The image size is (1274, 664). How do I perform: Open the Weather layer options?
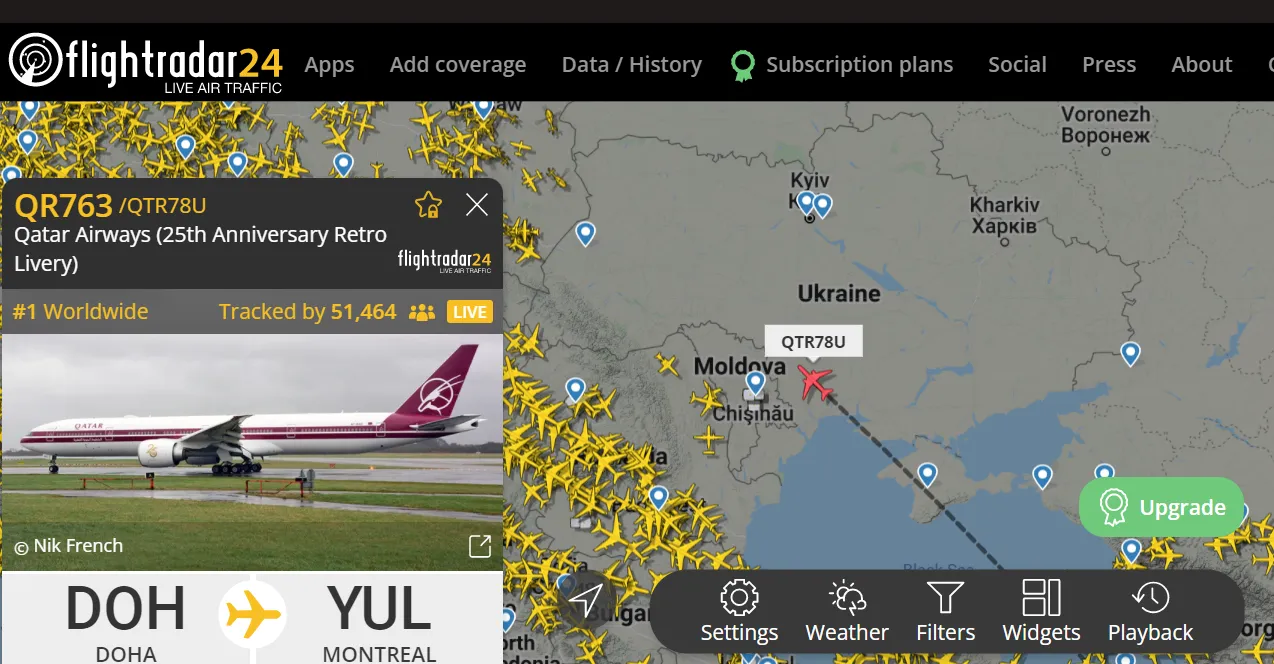point(847,611)
